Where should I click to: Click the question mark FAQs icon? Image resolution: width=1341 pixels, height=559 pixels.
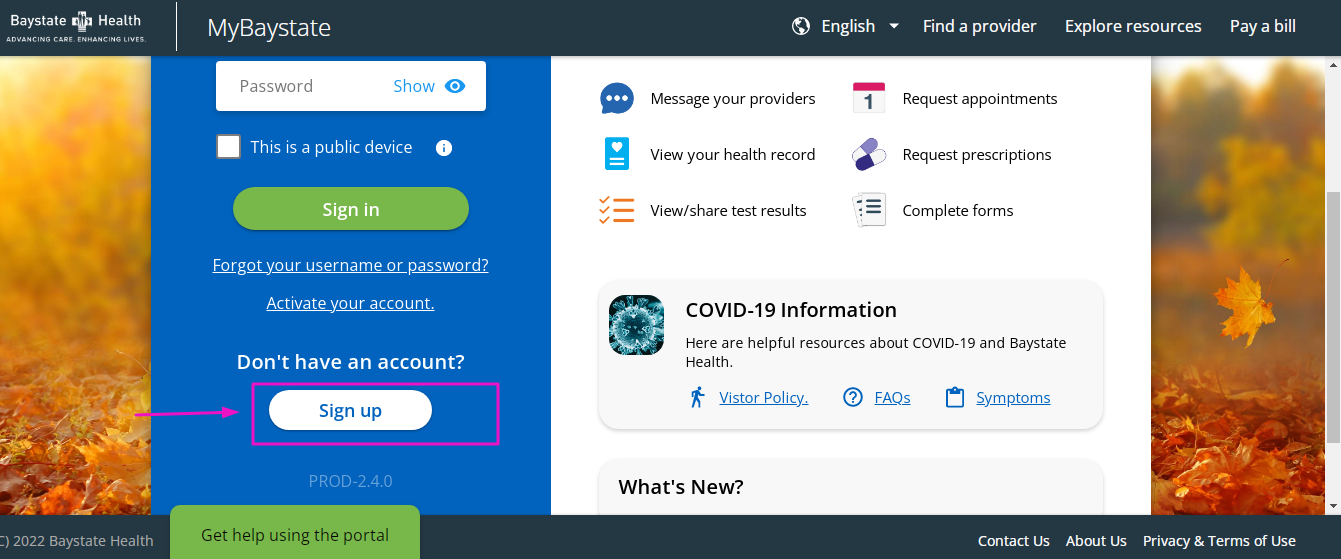point(853,397)
